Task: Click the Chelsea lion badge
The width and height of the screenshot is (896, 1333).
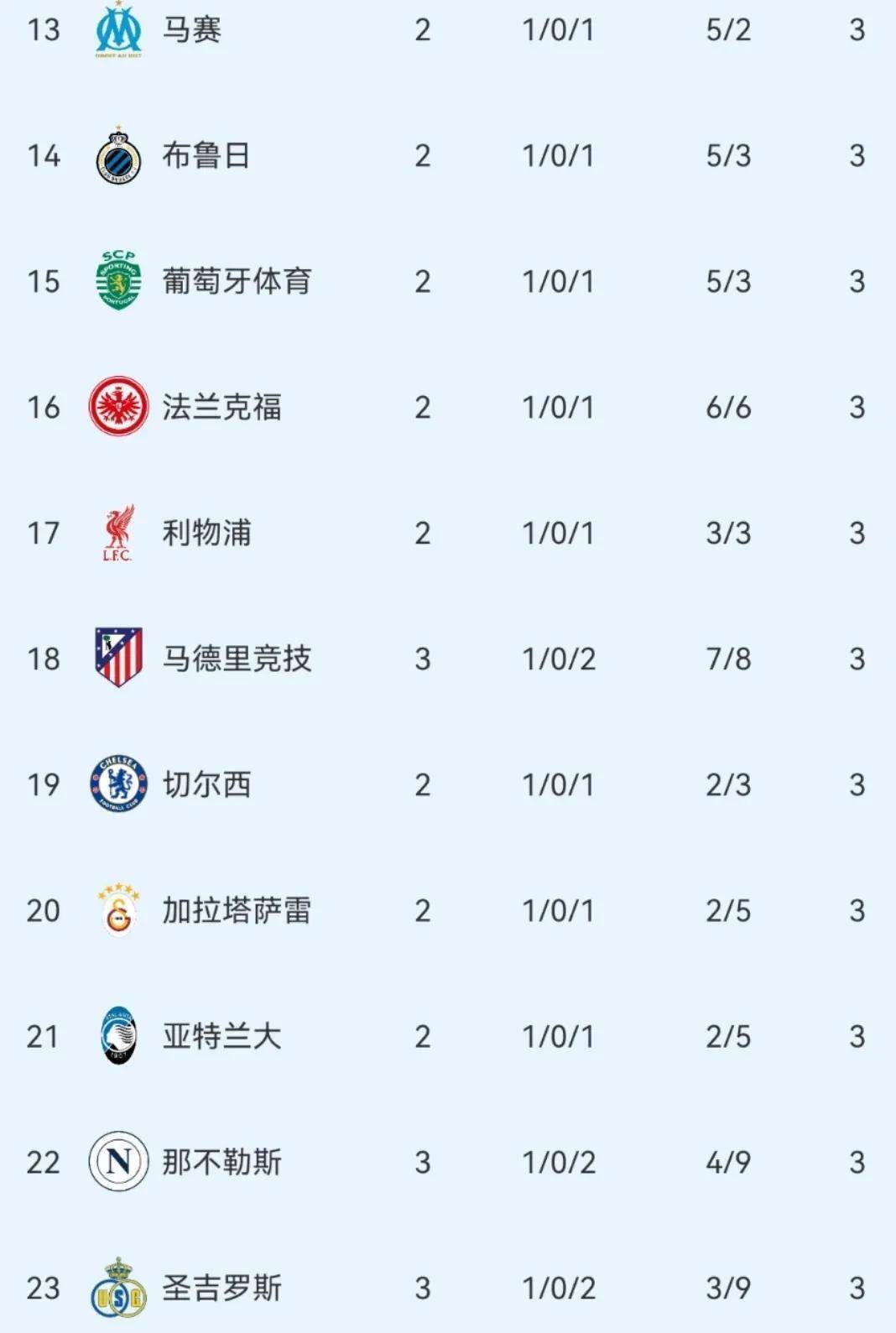Action: pos(118,784)
